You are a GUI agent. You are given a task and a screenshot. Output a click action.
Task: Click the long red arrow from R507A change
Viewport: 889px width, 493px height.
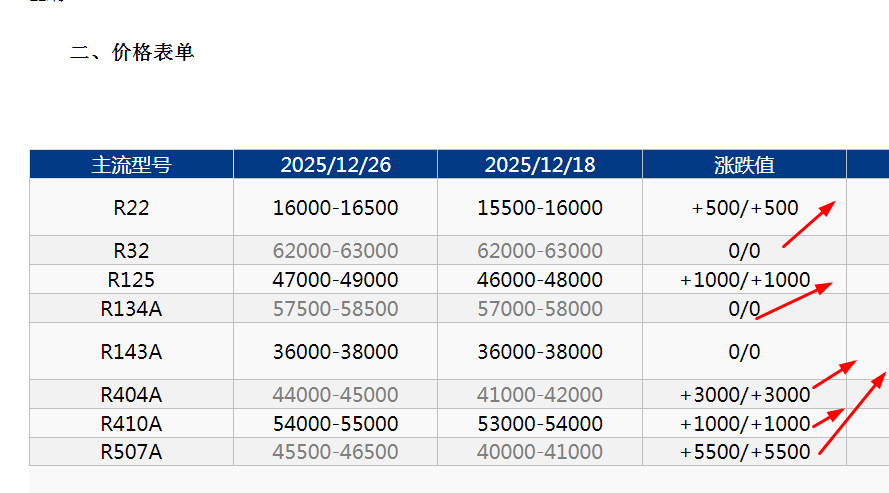853,413
